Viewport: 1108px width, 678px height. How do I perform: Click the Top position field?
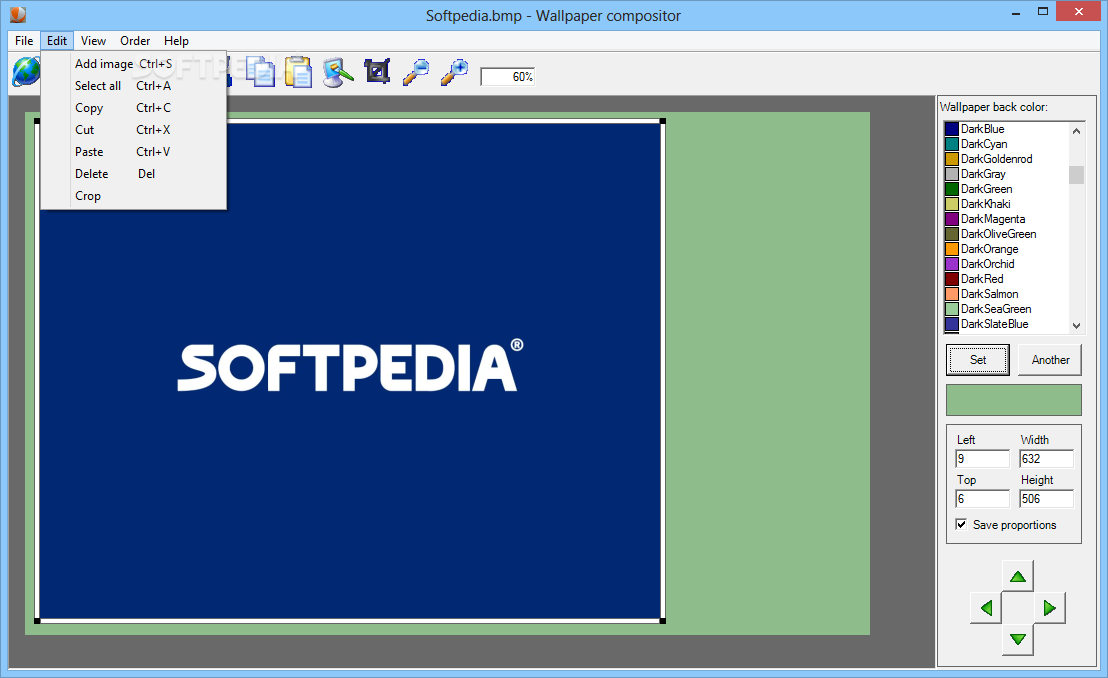982,498
